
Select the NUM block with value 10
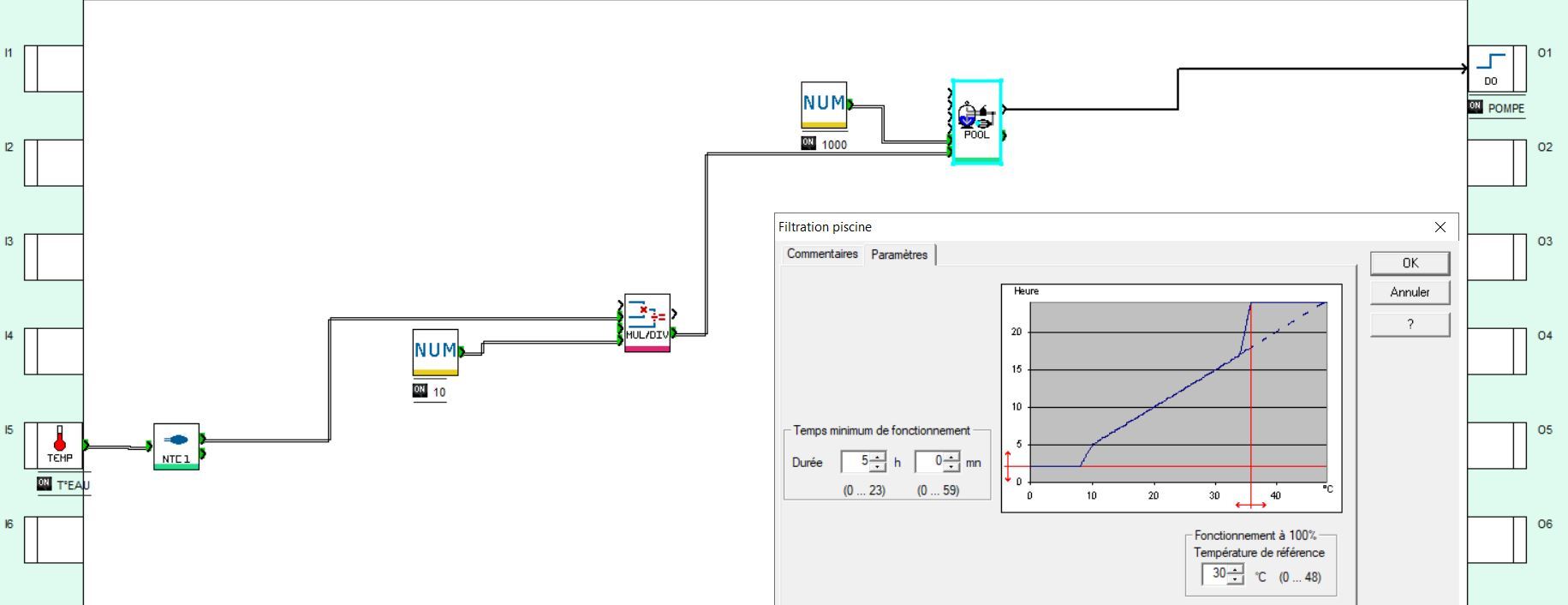click(435, 352)
